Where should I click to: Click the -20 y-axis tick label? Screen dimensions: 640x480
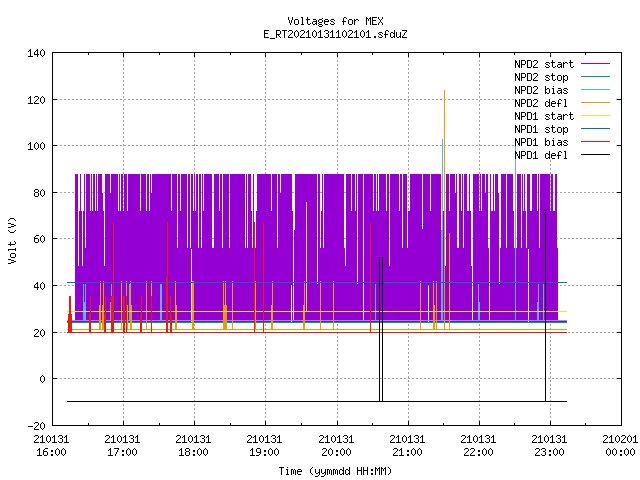(36, 426)
